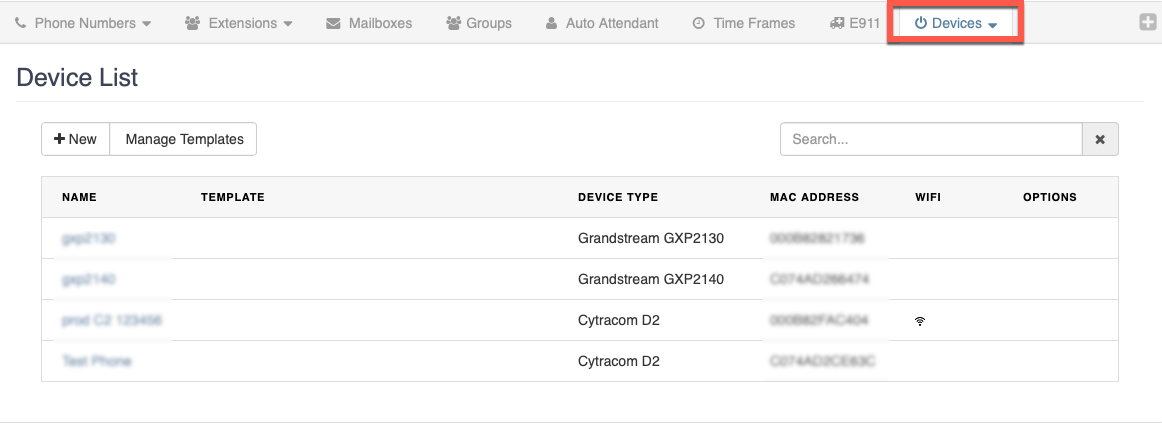
Task: Click the person icon beside Auto Attendant
Action: coord(552,23)
